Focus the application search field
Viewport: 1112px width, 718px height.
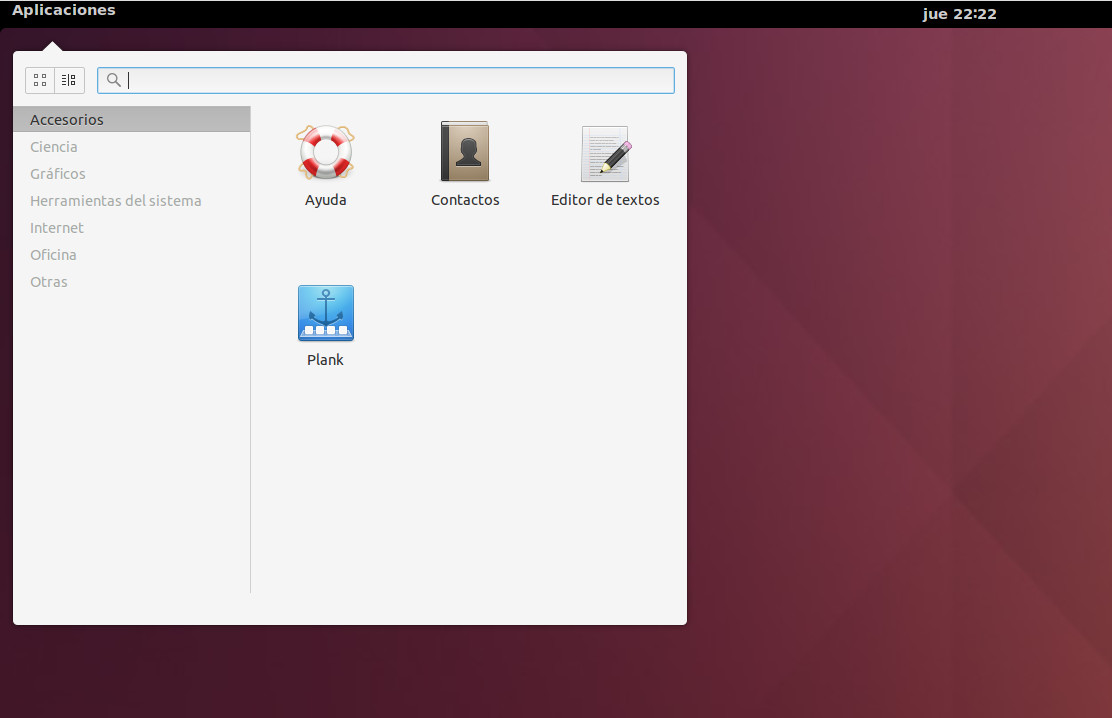click(386, 80)
